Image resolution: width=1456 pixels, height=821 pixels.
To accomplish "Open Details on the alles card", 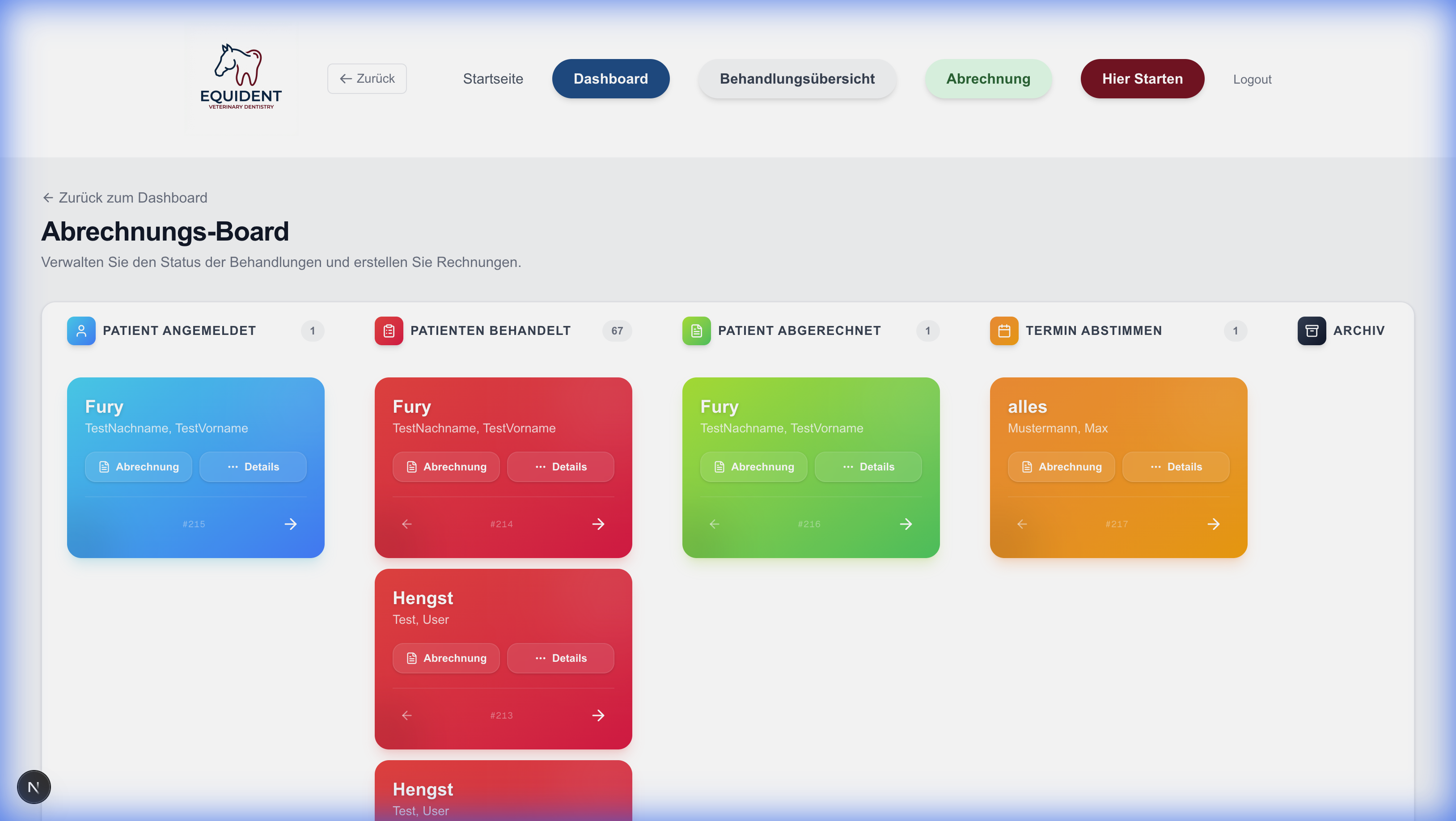I will point(1175,467).
